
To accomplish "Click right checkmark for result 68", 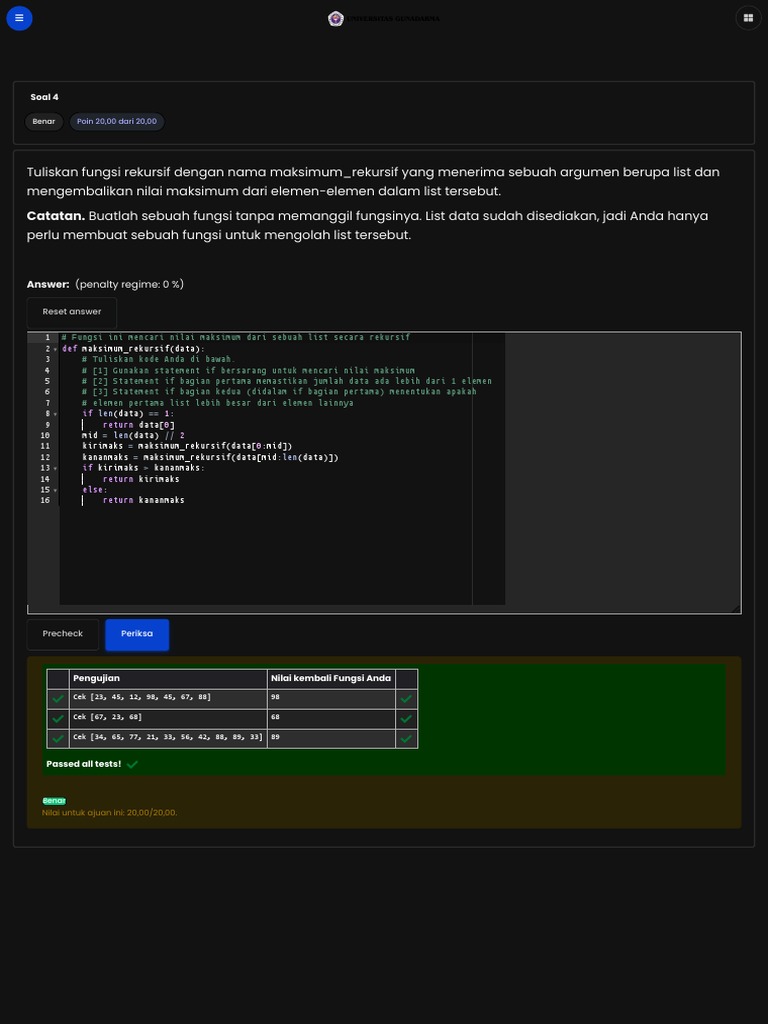I will [406, 718].
